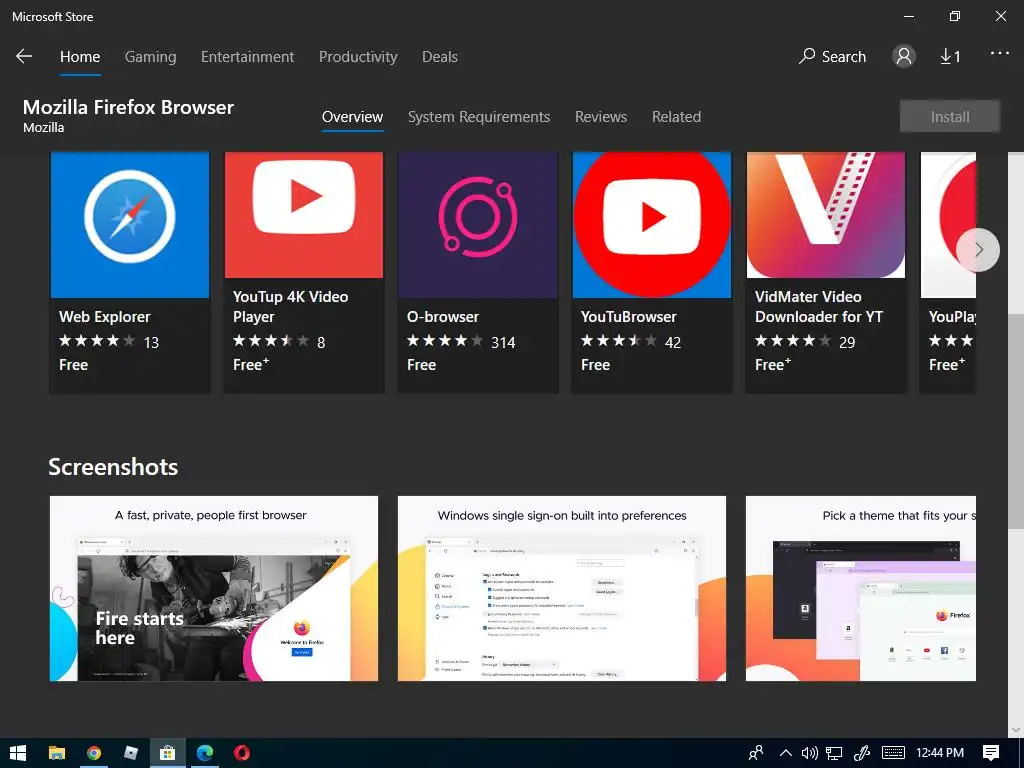
Task: Open VidMater Video Downloader app icon
Action: 826,215
